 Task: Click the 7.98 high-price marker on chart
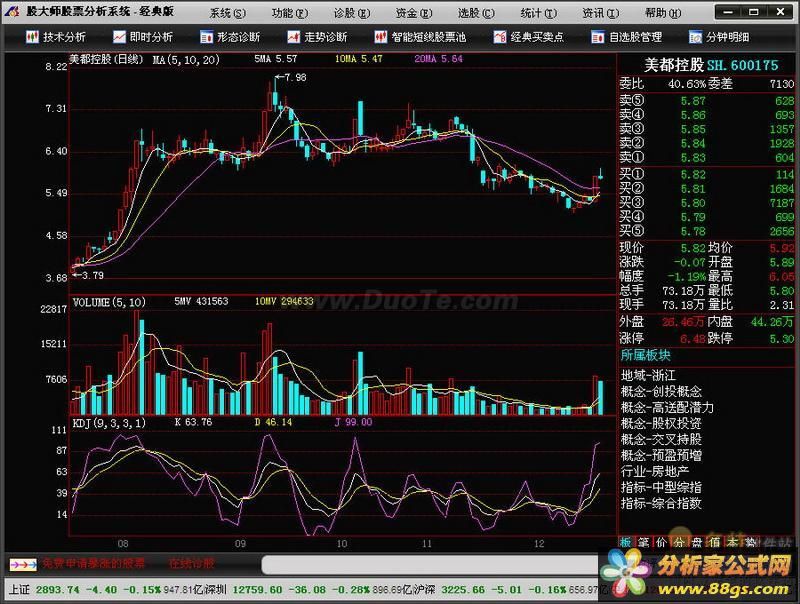[291, 78]
